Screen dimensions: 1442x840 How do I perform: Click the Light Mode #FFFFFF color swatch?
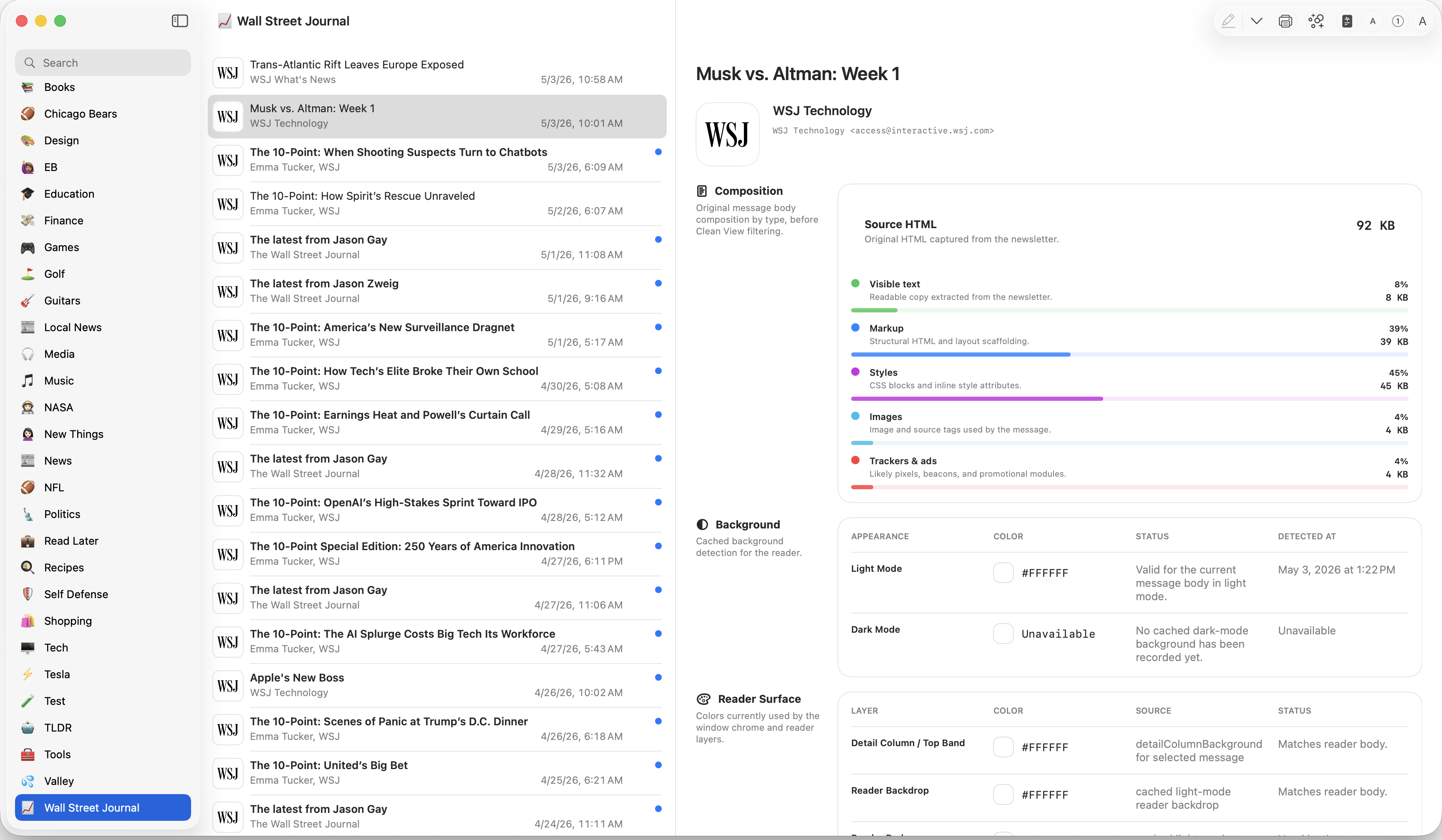1003,572
